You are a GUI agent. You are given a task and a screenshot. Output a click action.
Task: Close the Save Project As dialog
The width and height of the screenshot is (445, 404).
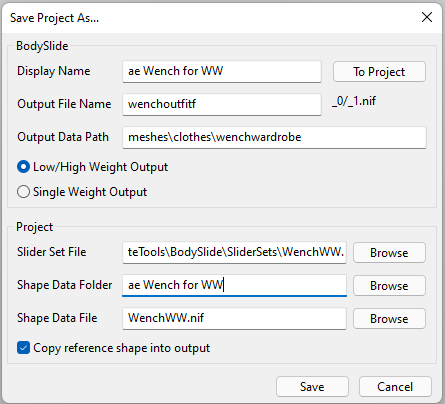[427, 17]
